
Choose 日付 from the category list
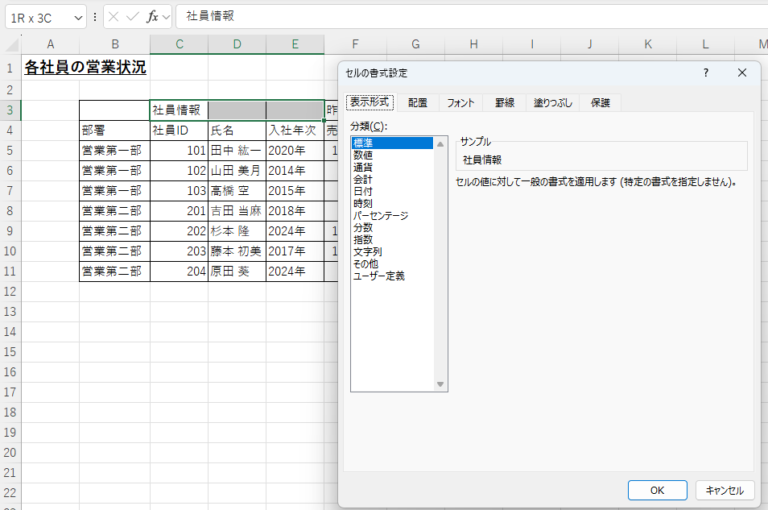point(362,191)
